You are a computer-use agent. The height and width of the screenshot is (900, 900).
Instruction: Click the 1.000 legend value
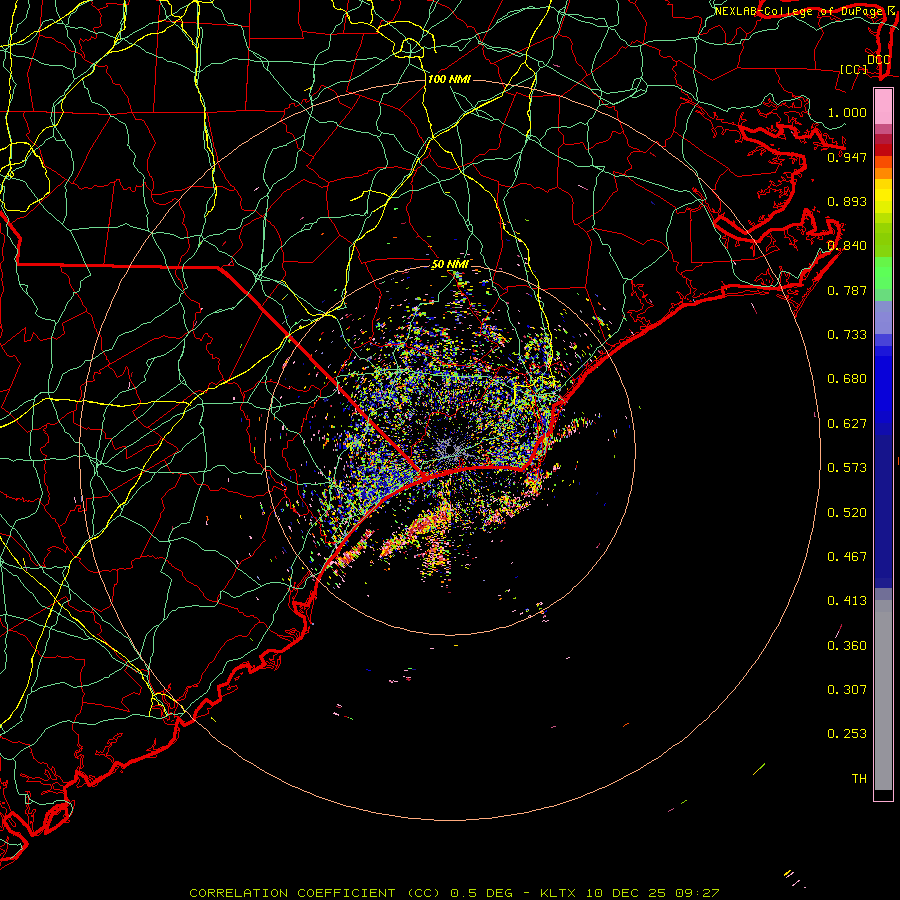(x=847, y=112)
